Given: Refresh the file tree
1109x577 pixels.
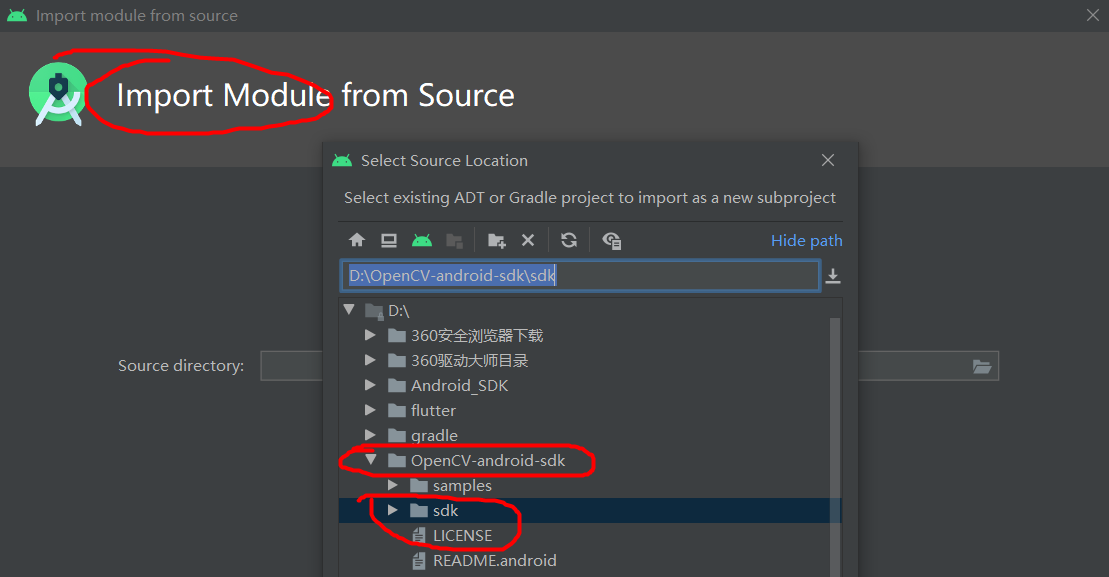Looking at the screenshot, I should pos(569,240).
